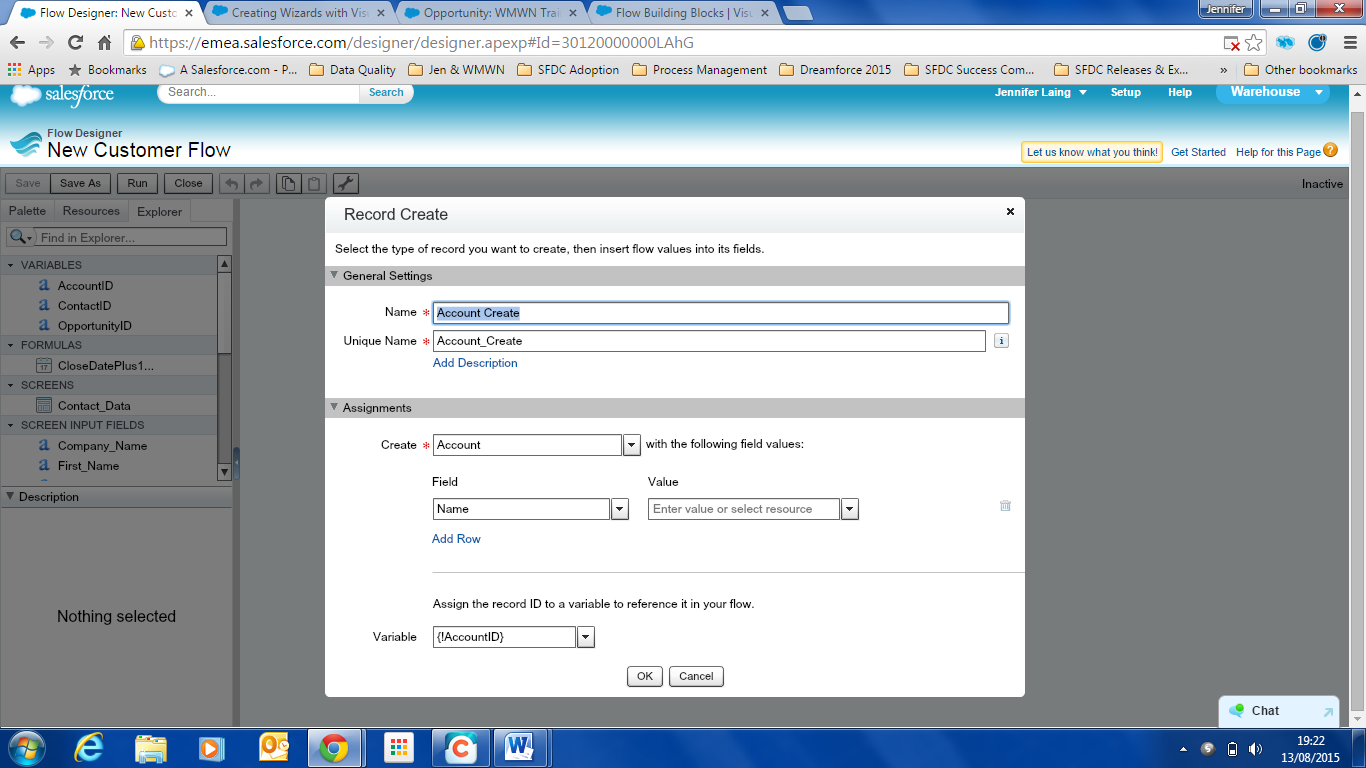Open the Salesforce cloud browser extension

coord(1285,43)
